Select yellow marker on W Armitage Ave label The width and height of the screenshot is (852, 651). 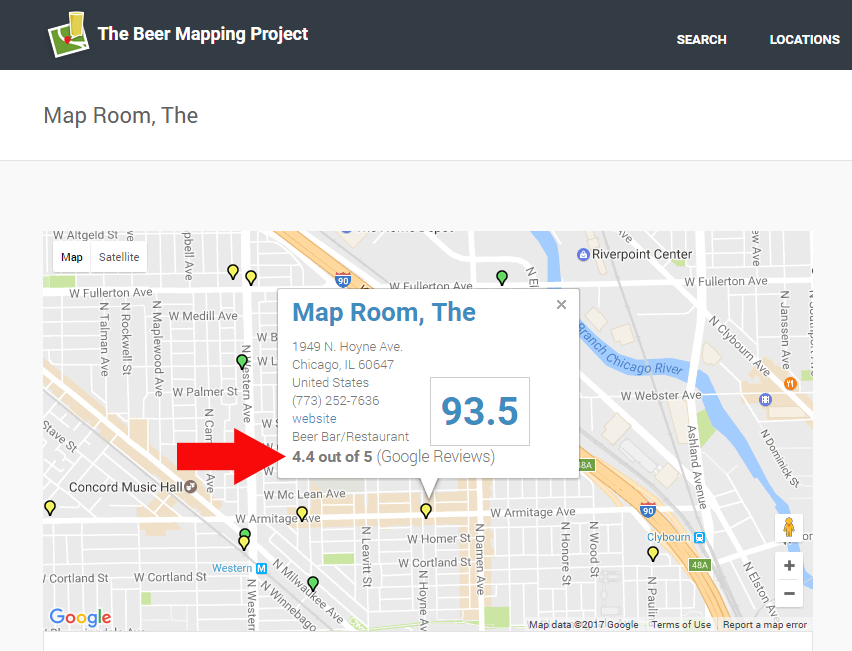(x=302, y=514)
